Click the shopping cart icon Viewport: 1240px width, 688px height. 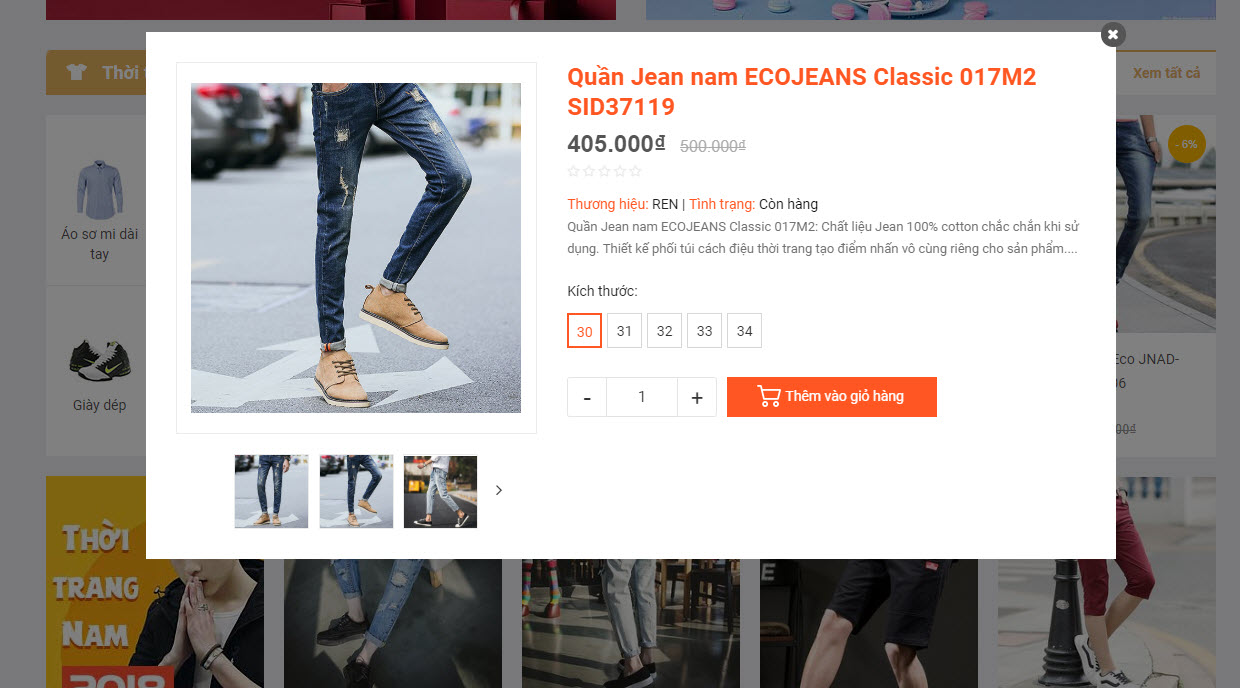769,396
